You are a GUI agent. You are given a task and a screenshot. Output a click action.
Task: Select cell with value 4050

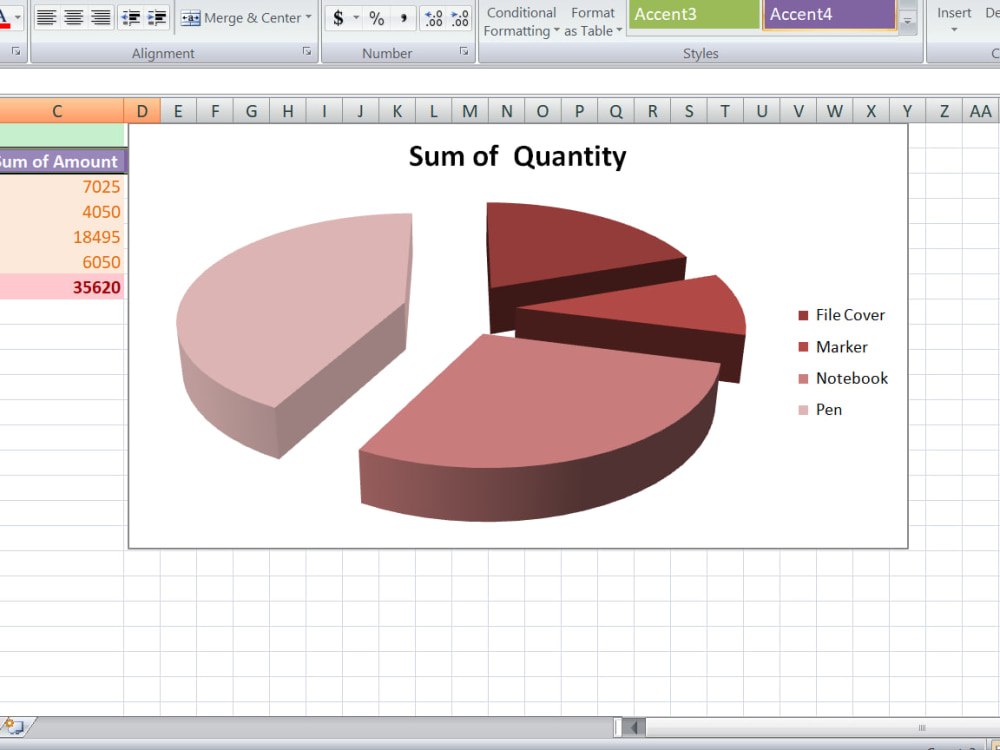point(62,212)
